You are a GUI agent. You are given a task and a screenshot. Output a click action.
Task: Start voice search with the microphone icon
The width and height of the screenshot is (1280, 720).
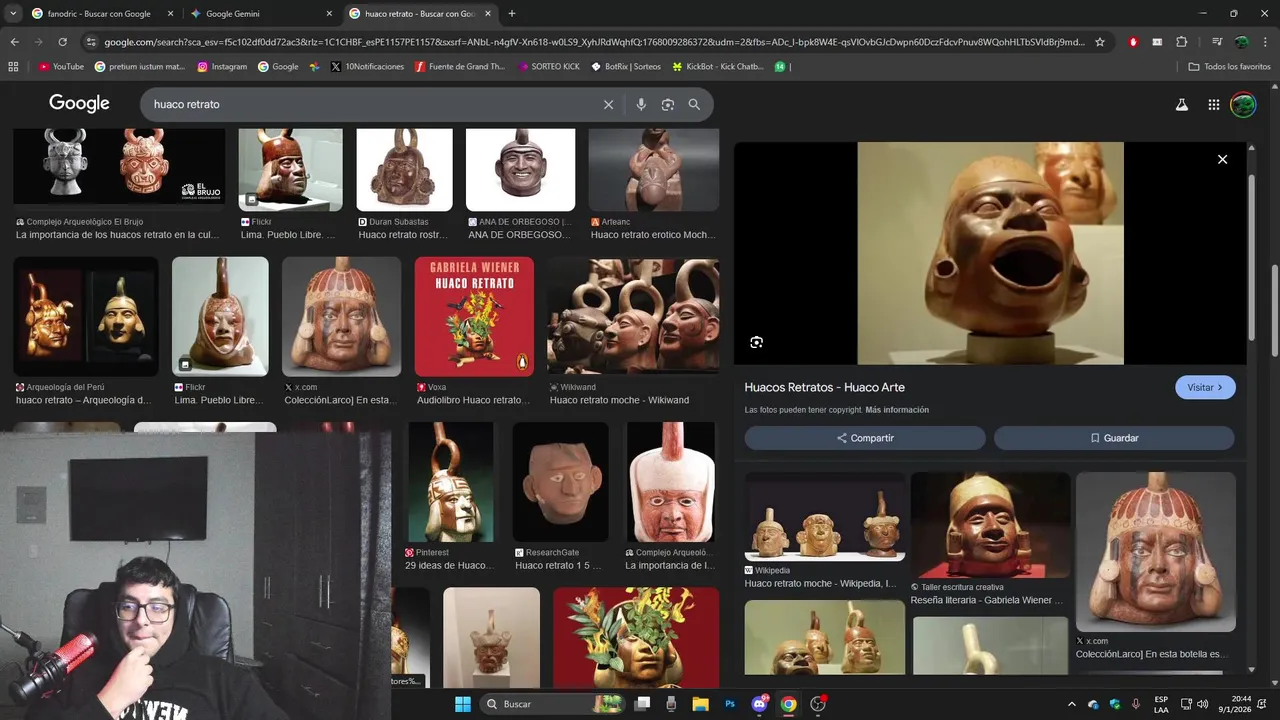[x=641, y=104]
